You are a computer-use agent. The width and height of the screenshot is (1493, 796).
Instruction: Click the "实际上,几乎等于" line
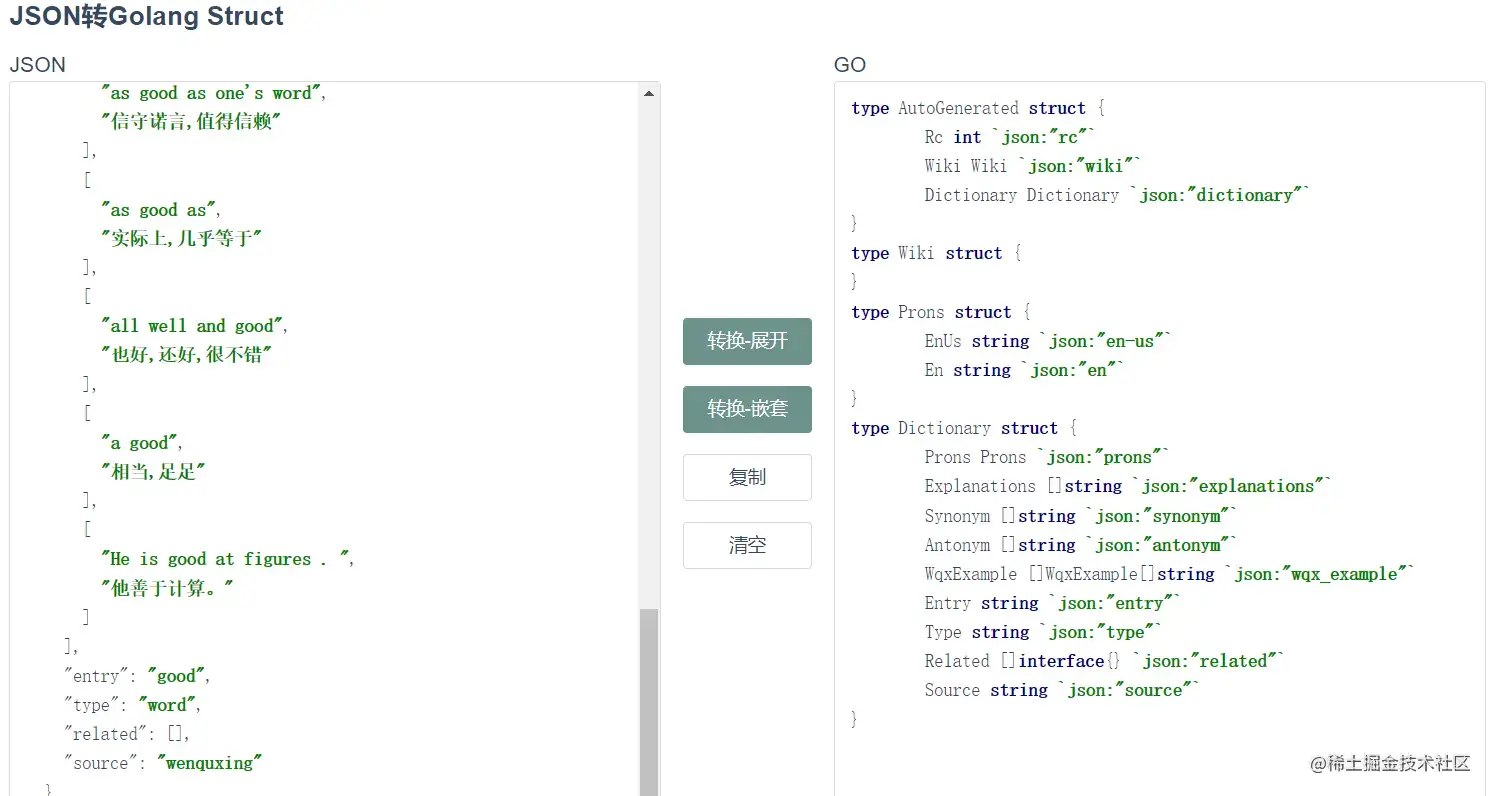point(181,239)
